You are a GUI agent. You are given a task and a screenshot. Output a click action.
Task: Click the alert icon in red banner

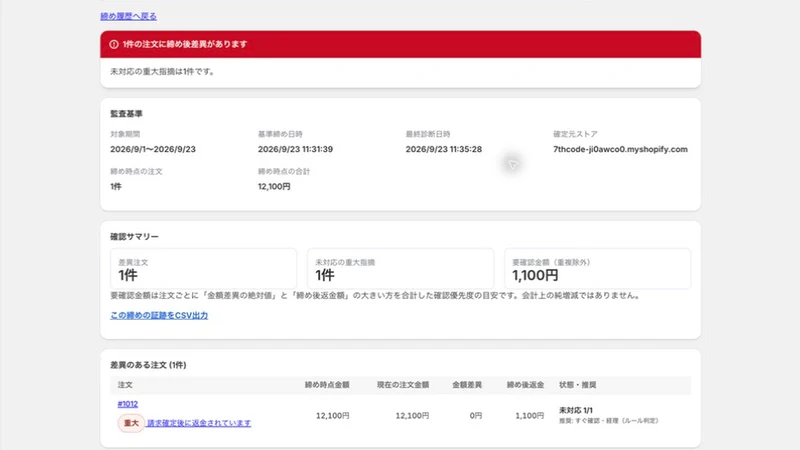pos(114,44)
